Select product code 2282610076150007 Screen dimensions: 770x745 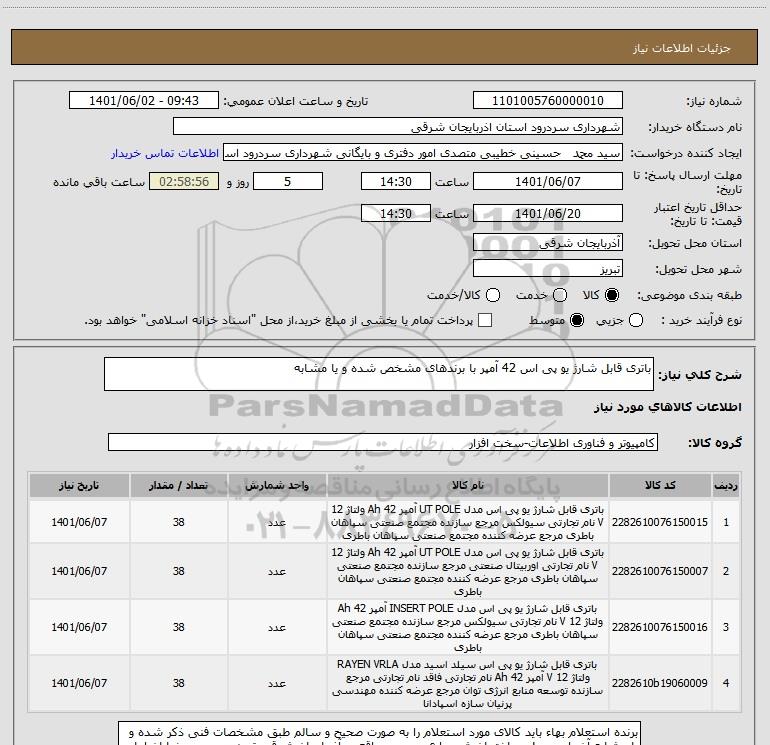click(x=660, y=571)
